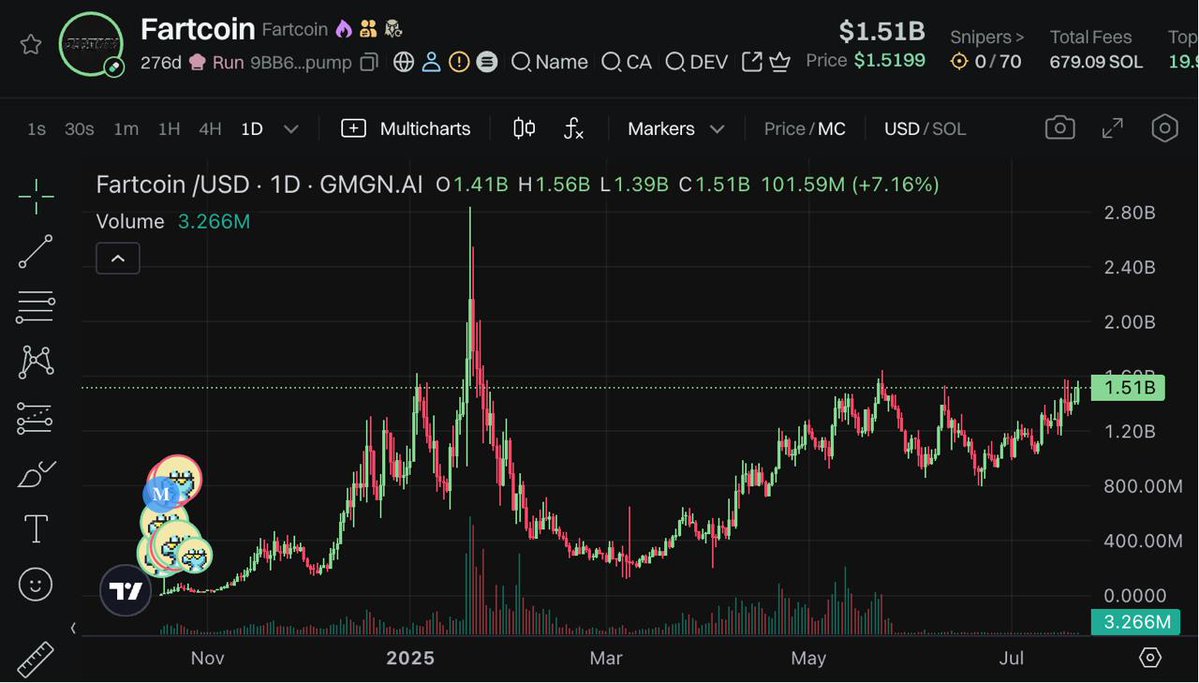Viewport: 1199px width, 683px height.
Task: Open the candlestick chart type icon
Action: coord(525,128)
